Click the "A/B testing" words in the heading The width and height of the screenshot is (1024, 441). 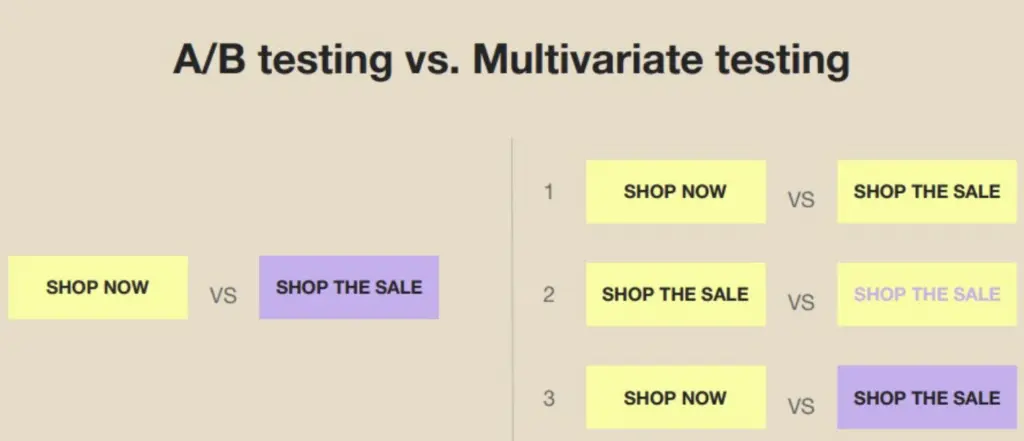281,60
